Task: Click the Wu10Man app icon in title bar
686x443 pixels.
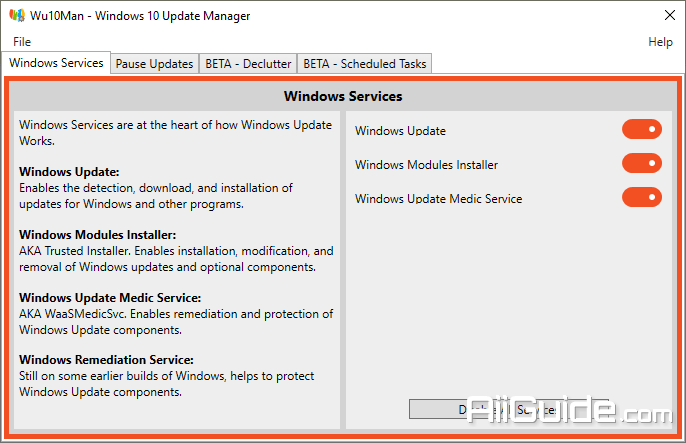Action: pos(18,15)
